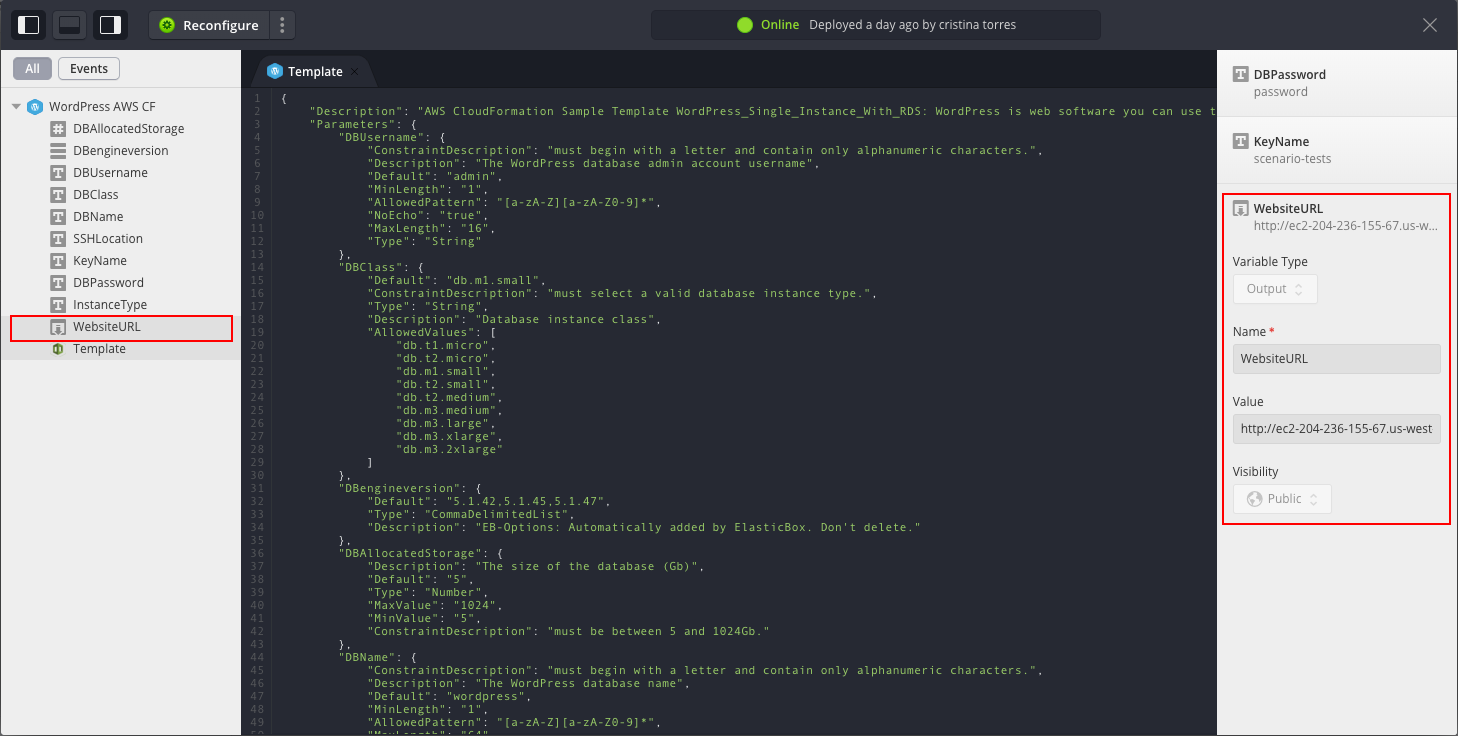1458x736 pixels.
Task: Click the text icon beside InstanceType
Action: [x=58, y=305]
